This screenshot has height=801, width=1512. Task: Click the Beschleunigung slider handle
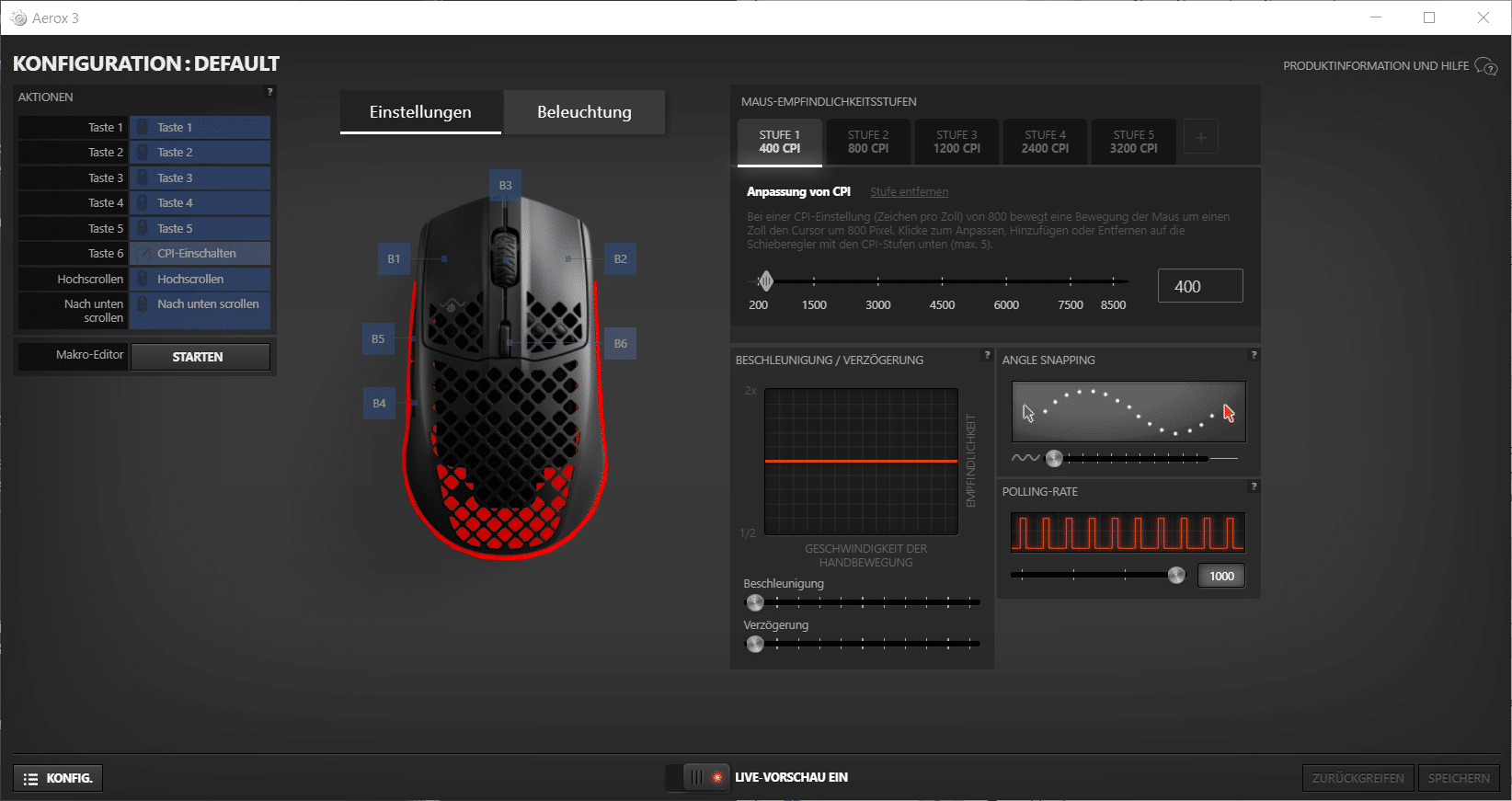click(755, 603)
